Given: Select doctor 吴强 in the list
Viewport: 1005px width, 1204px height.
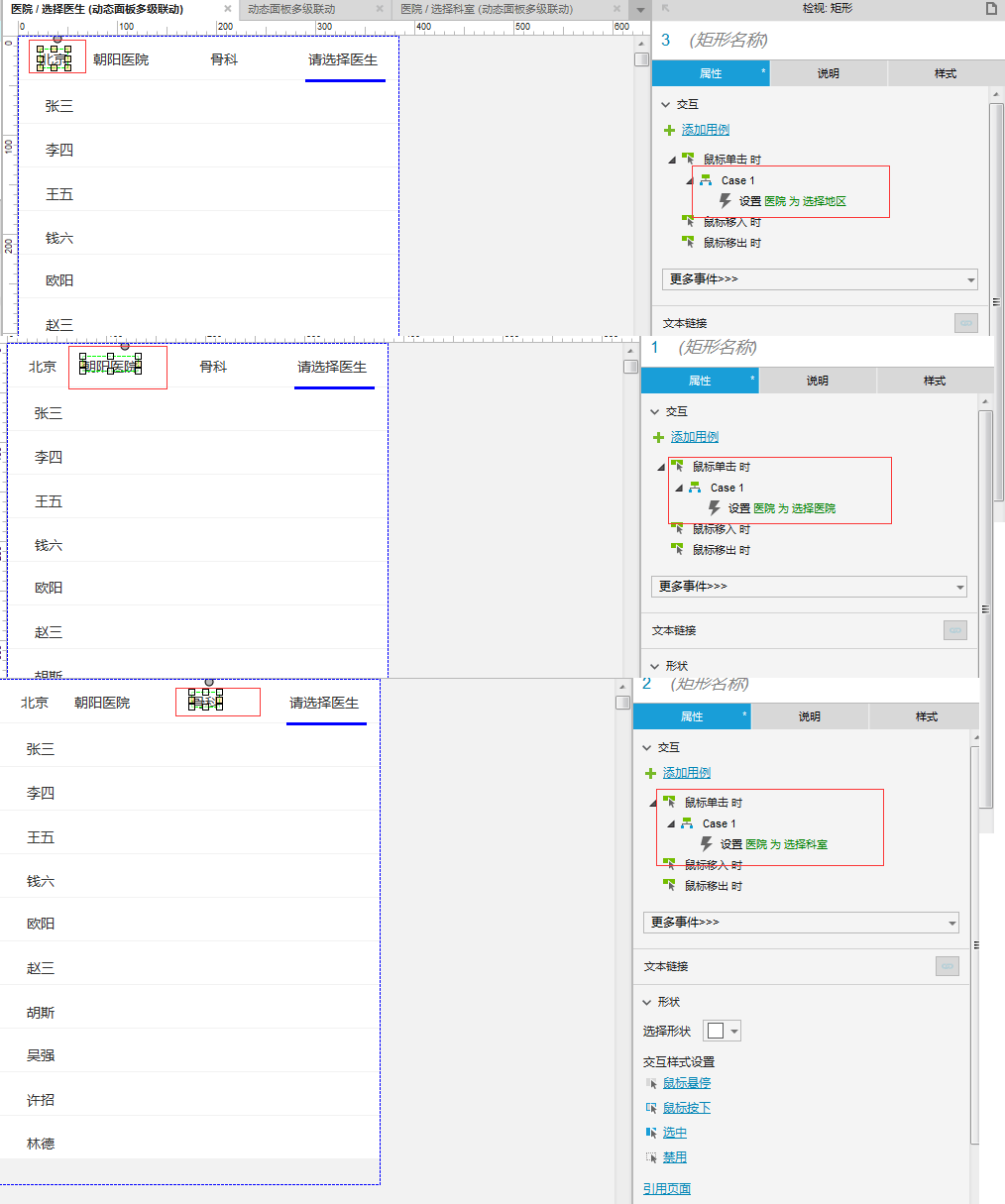Looking at the screenshot, I should pyautogui.click(x=41, y=1055).
